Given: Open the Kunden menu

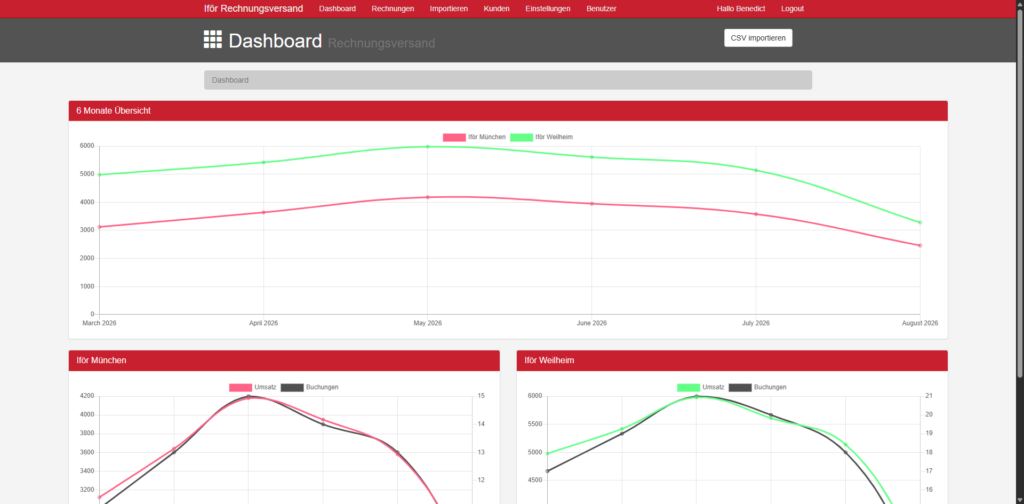Looking at the screenshot, I should [x=496, y=8].
